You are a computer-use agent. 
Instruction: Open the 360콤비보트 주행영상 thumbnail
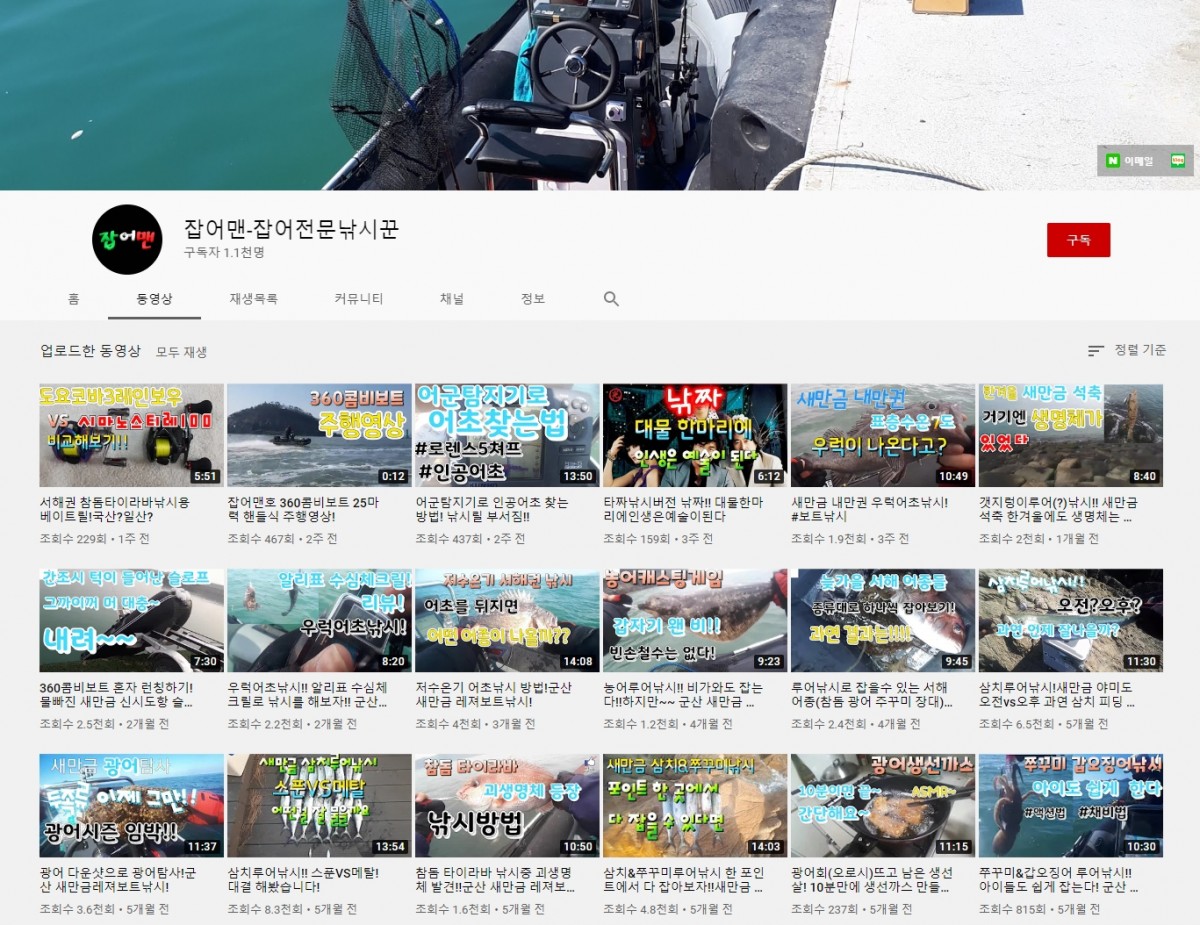click(319, 435)
